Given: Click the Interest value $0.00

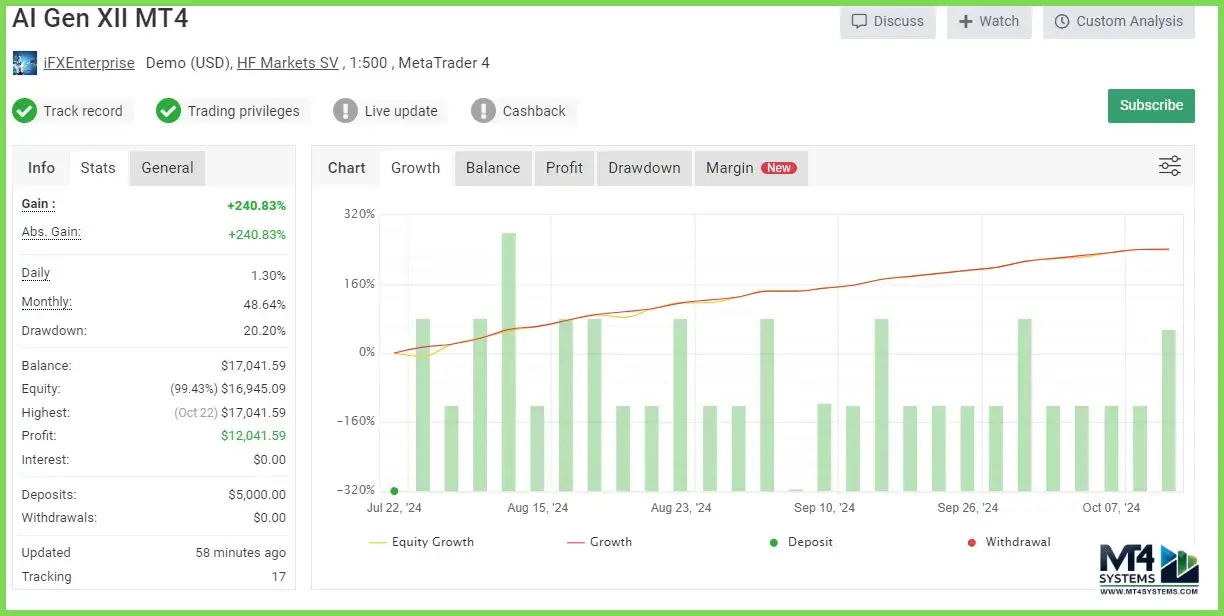Looking at the screenshot, I should coord(269,460).
